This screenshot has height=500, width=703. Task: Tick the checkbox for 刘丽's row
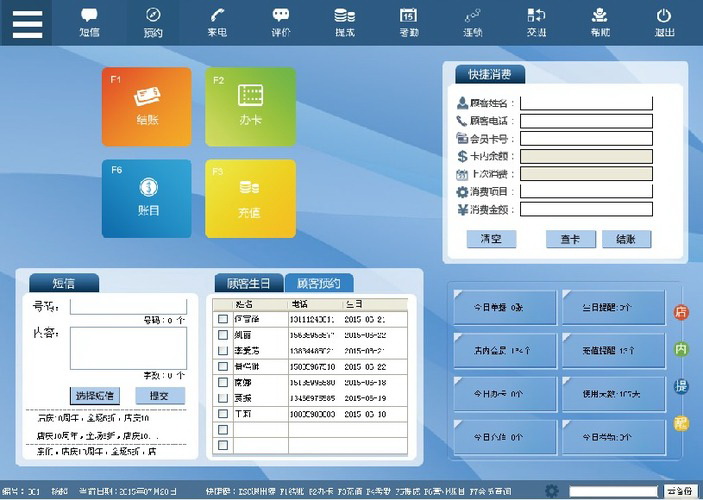pos(222,335)
